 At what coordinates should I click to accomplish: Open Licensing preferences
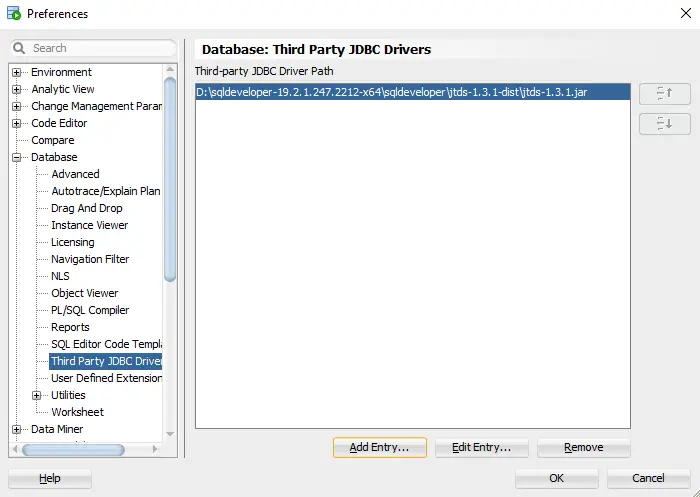tap(73, 242)
